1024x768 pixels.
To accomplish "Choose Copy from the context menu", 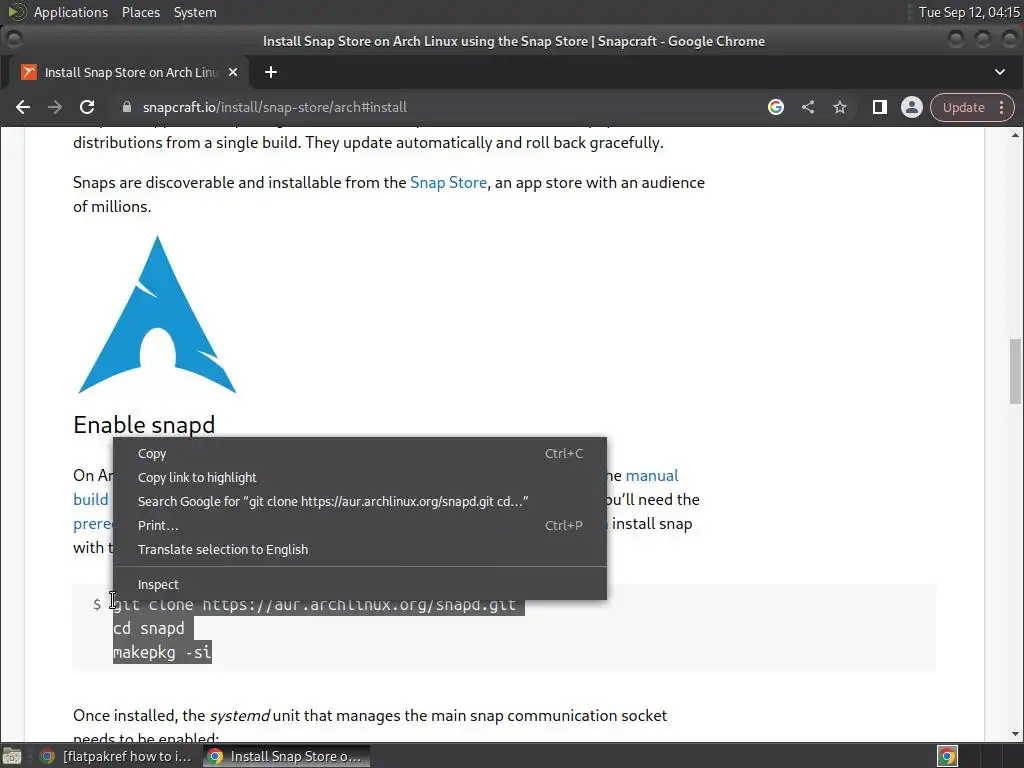I will coord(360,453).
